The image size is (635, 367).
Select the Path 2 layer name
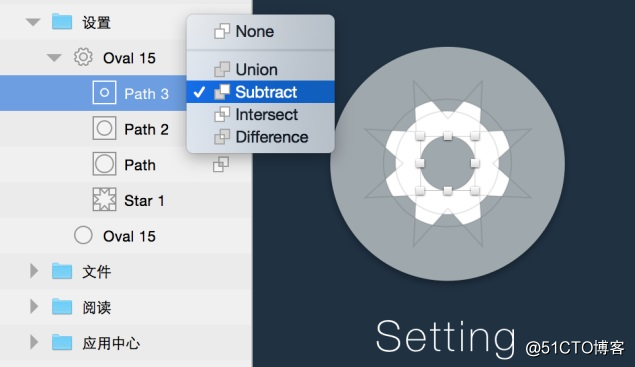click(146, 129)
